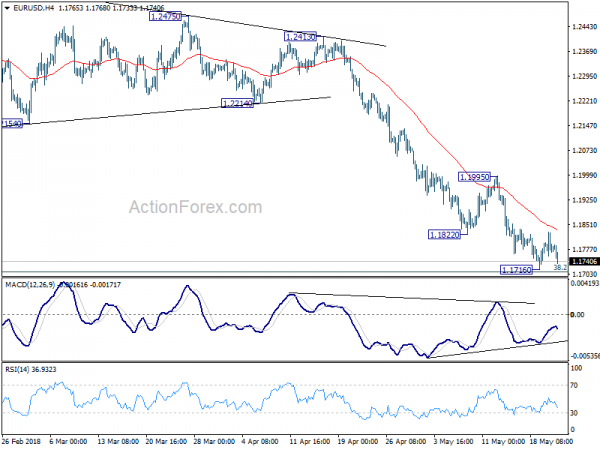600x450 pixels.
Task: Select the 1.18220 price label
Action: [x=444, y=235]
